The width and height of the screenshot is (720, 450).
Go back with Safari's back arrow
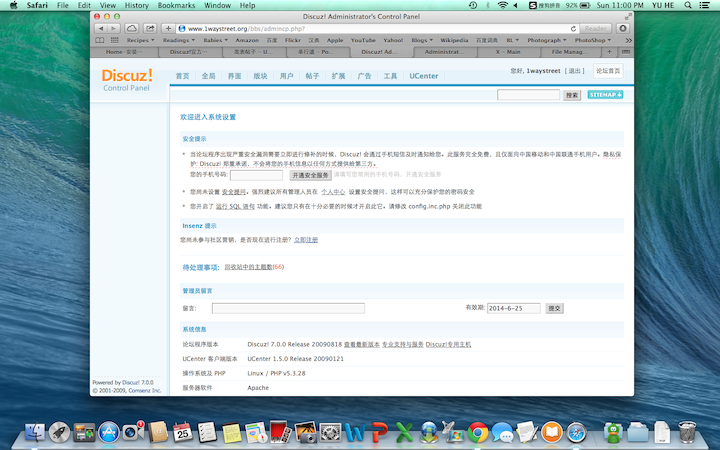pyautogui.click(x=101, y=28)
